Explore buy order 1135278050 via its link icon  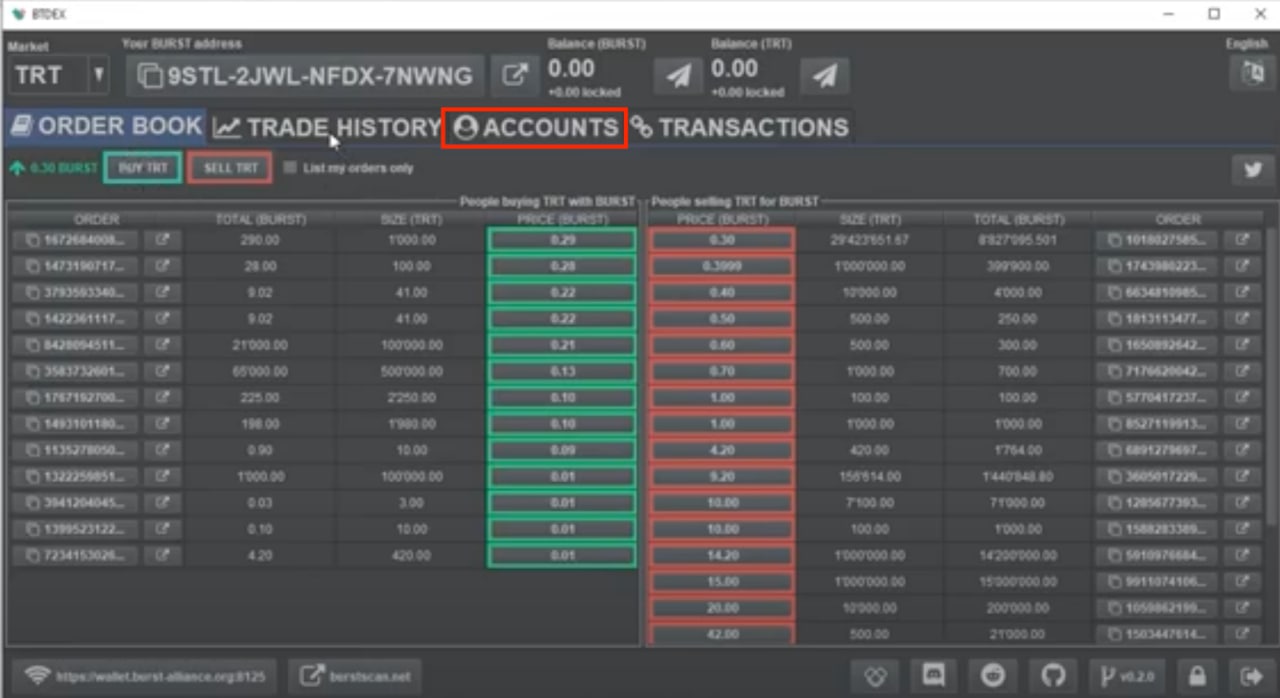(162, 450)
